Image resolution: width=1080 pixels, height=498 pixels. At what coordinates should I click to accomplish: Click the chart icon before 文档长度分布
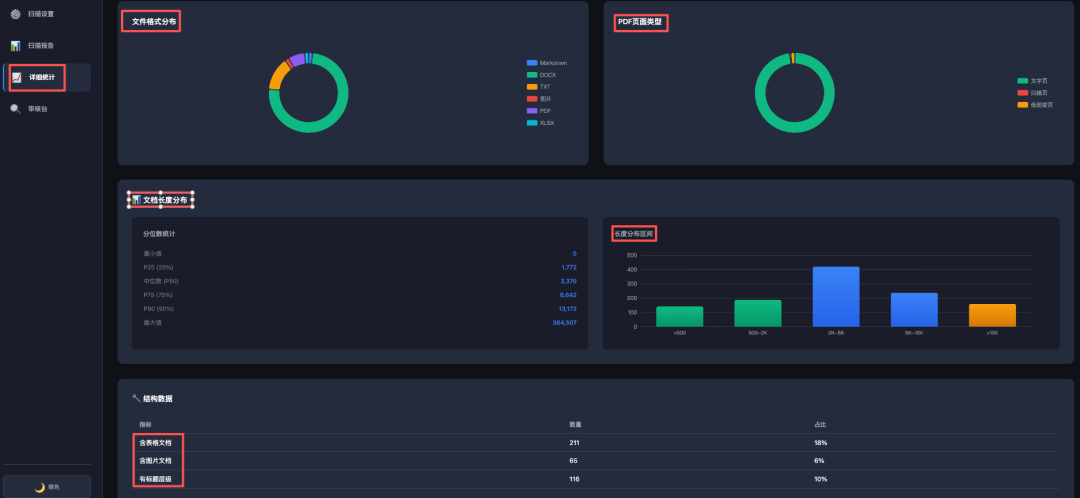click(x=136, y=200)
